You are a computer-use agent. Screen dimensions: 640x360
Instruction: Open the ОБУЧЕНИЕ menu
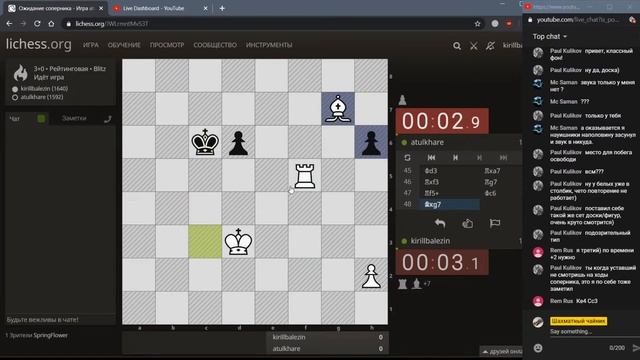[x=124, y=45]
